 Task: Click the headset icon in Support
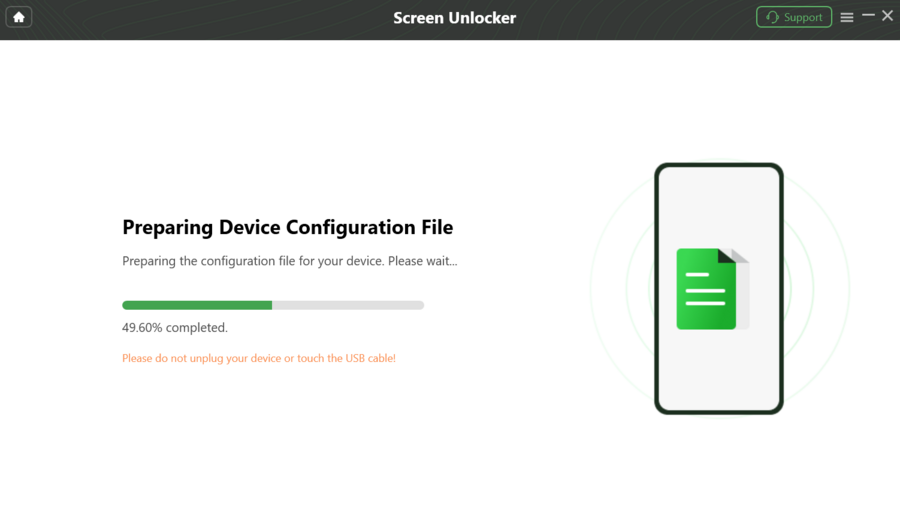click(772, 17)
